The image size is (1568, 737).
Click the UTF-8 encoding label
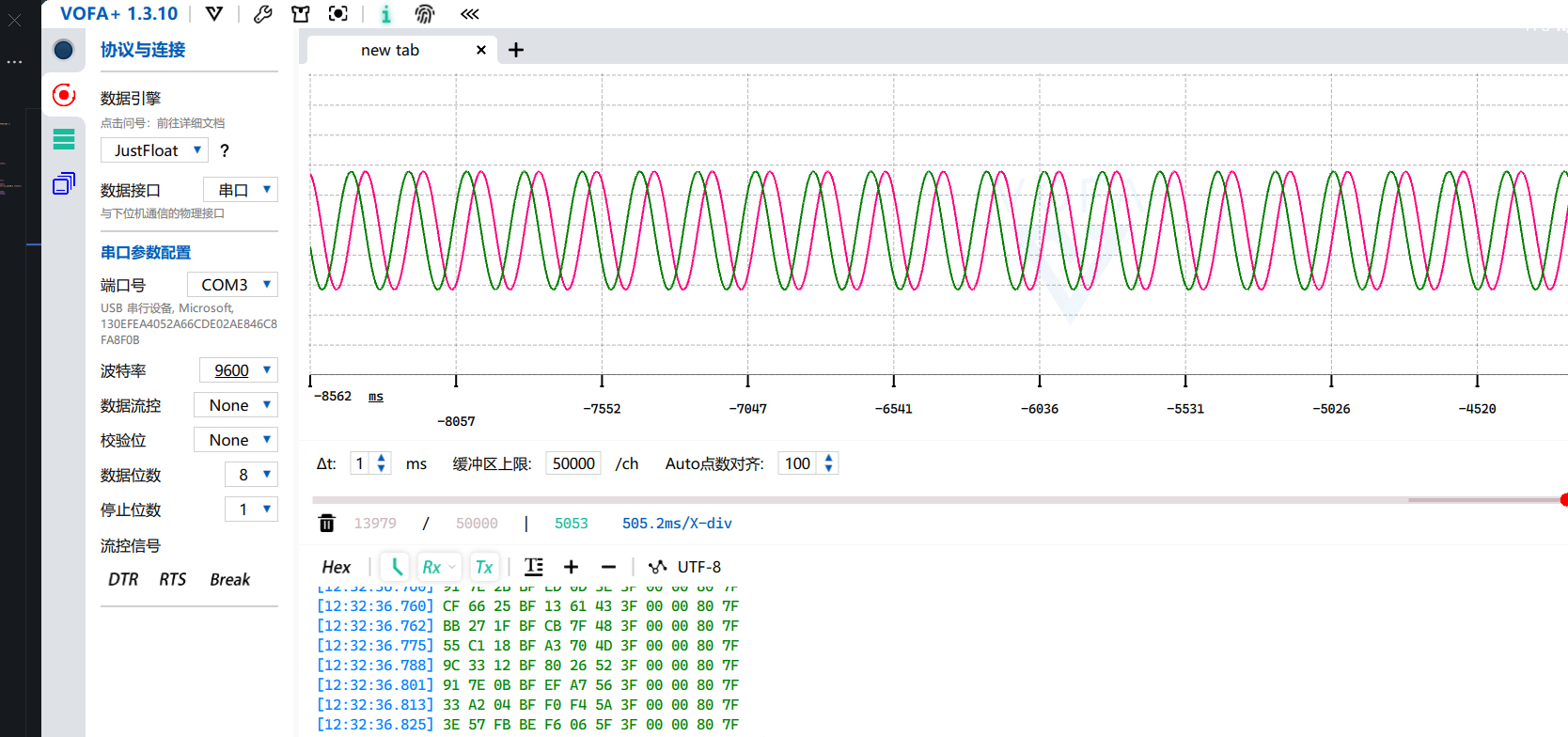click(x=699, y=567)
